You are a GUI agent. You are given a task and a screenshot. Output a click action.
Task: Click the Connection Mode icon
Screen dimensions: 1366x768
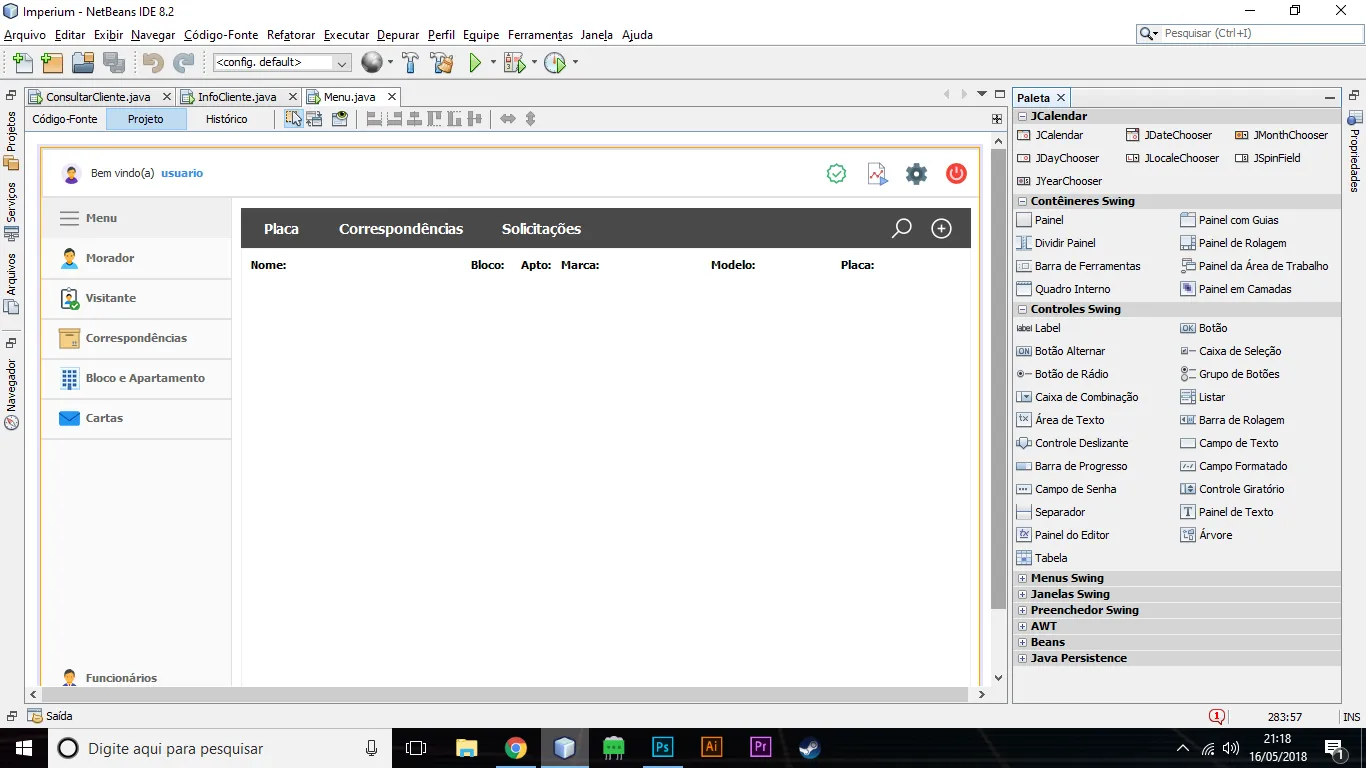[x=315, y=118]
